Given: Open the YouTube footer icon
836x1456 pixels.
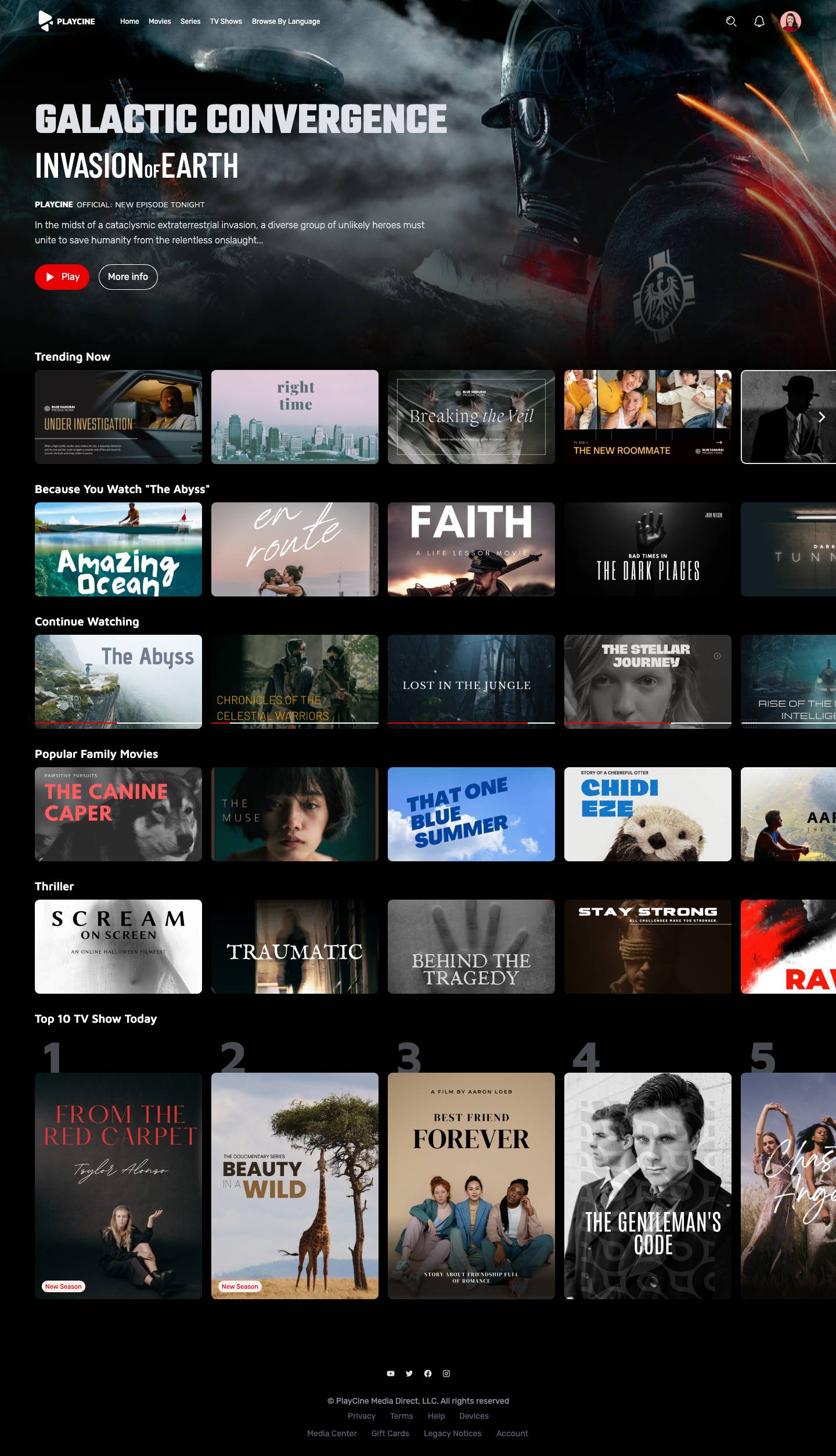Looking at the screenshot, I should click(391, 1374).
